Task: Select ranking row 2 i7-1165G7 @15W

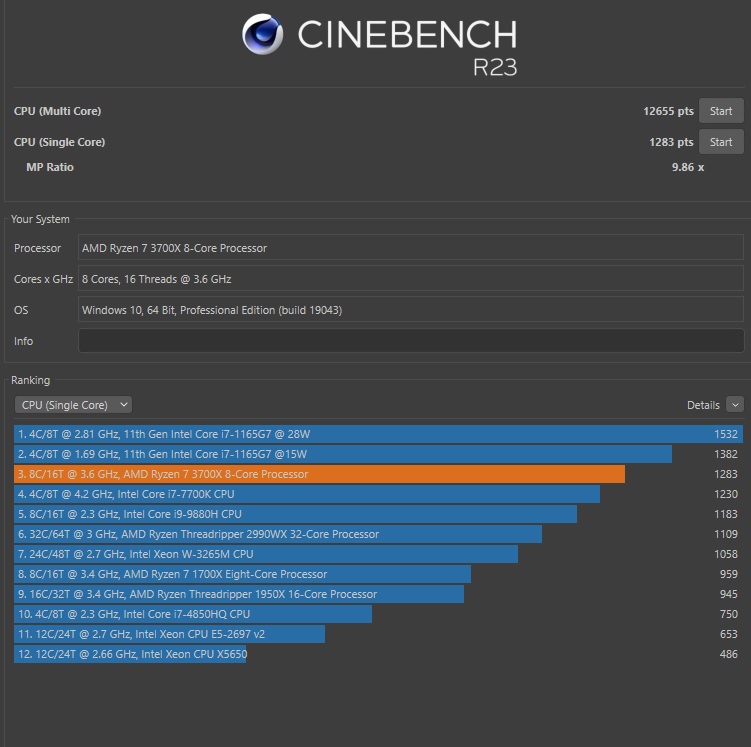Action: [378, 454]
